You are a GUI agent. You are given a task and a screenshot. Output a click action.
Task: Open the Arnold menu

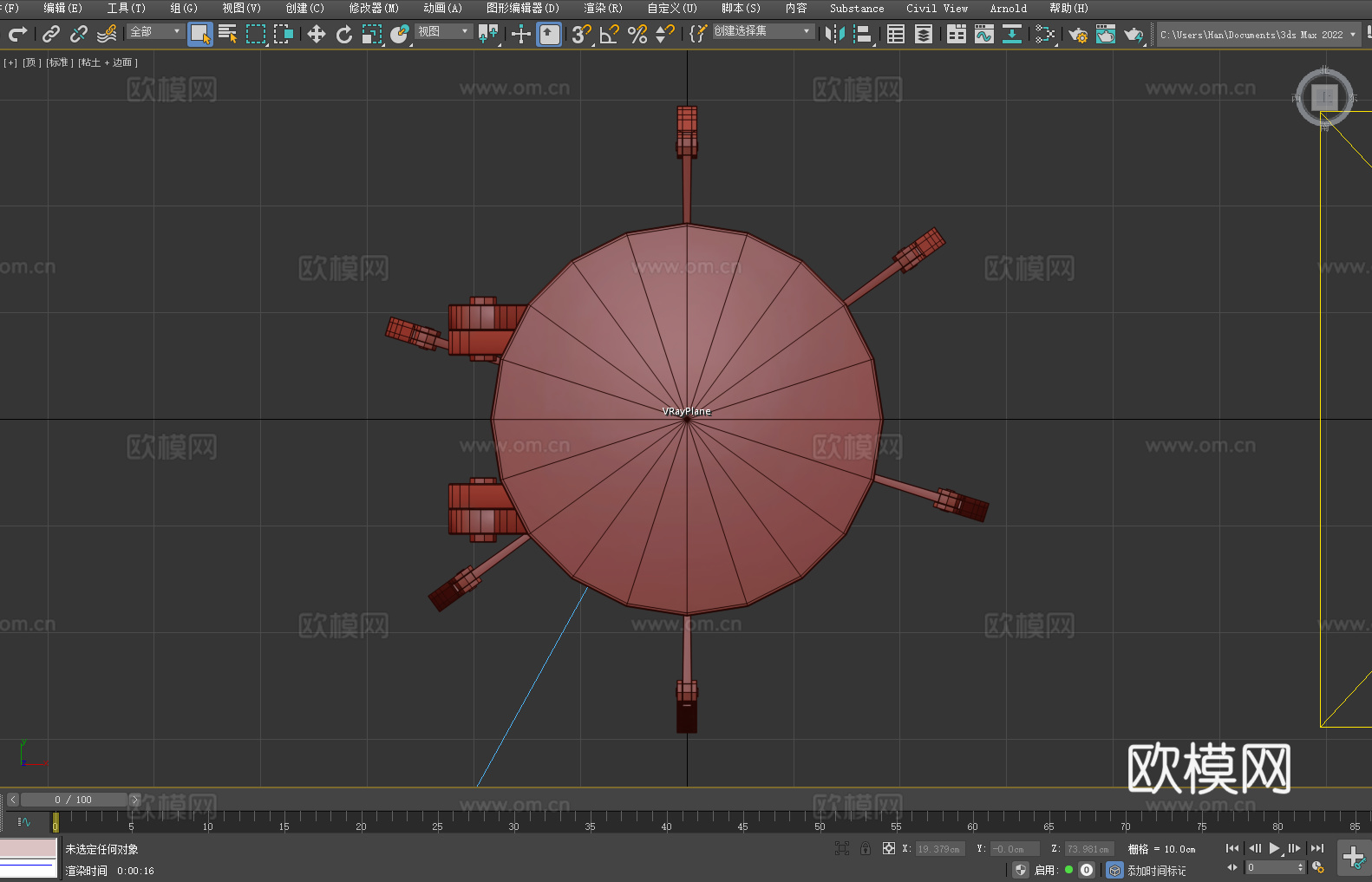coord(1009,8)
